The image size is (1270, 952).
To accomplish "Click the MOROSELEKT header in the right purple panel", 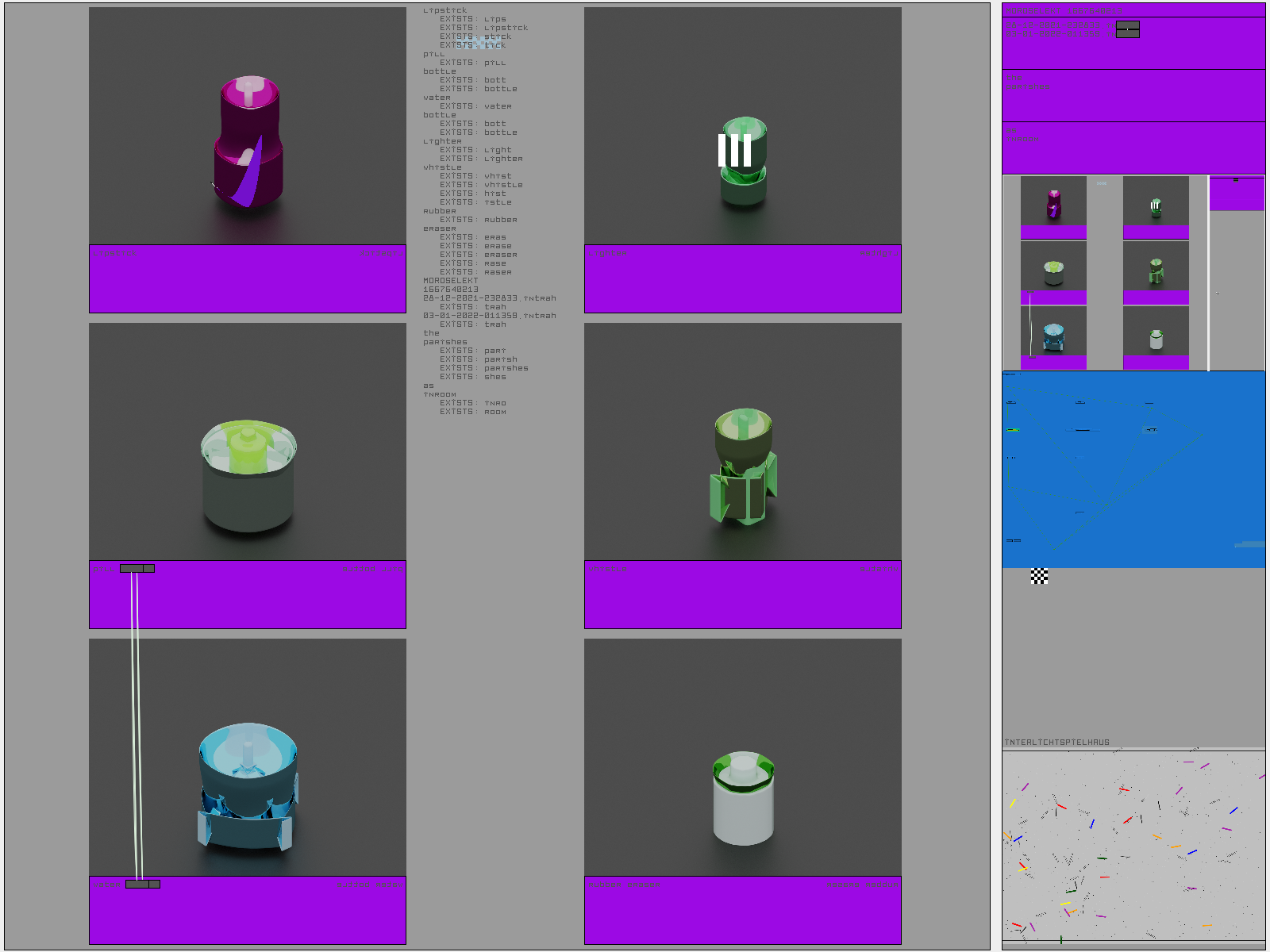I will click(x=1063, y=10).
